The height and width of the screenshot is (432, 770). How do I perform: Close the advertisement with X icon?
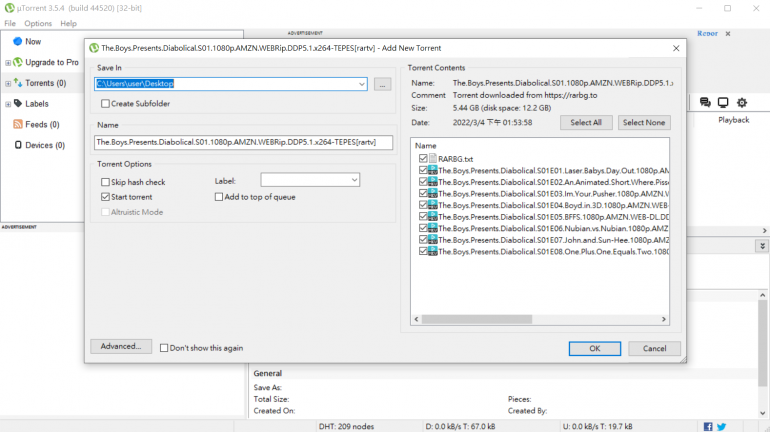[x=728, y=33]
